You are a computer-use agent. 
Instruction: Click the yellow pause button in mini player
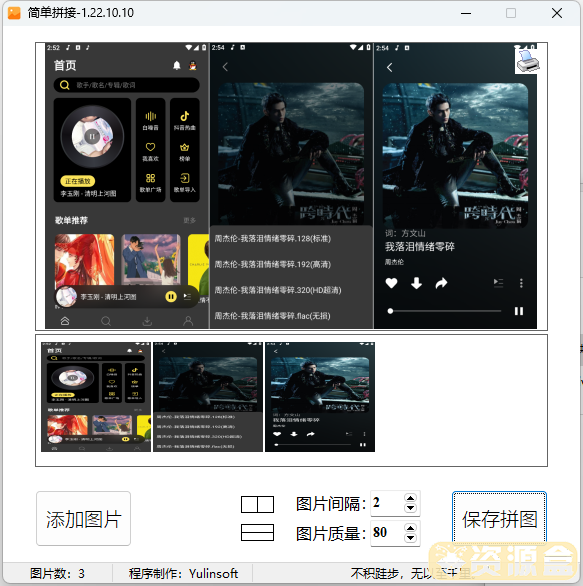coord(171,297)
